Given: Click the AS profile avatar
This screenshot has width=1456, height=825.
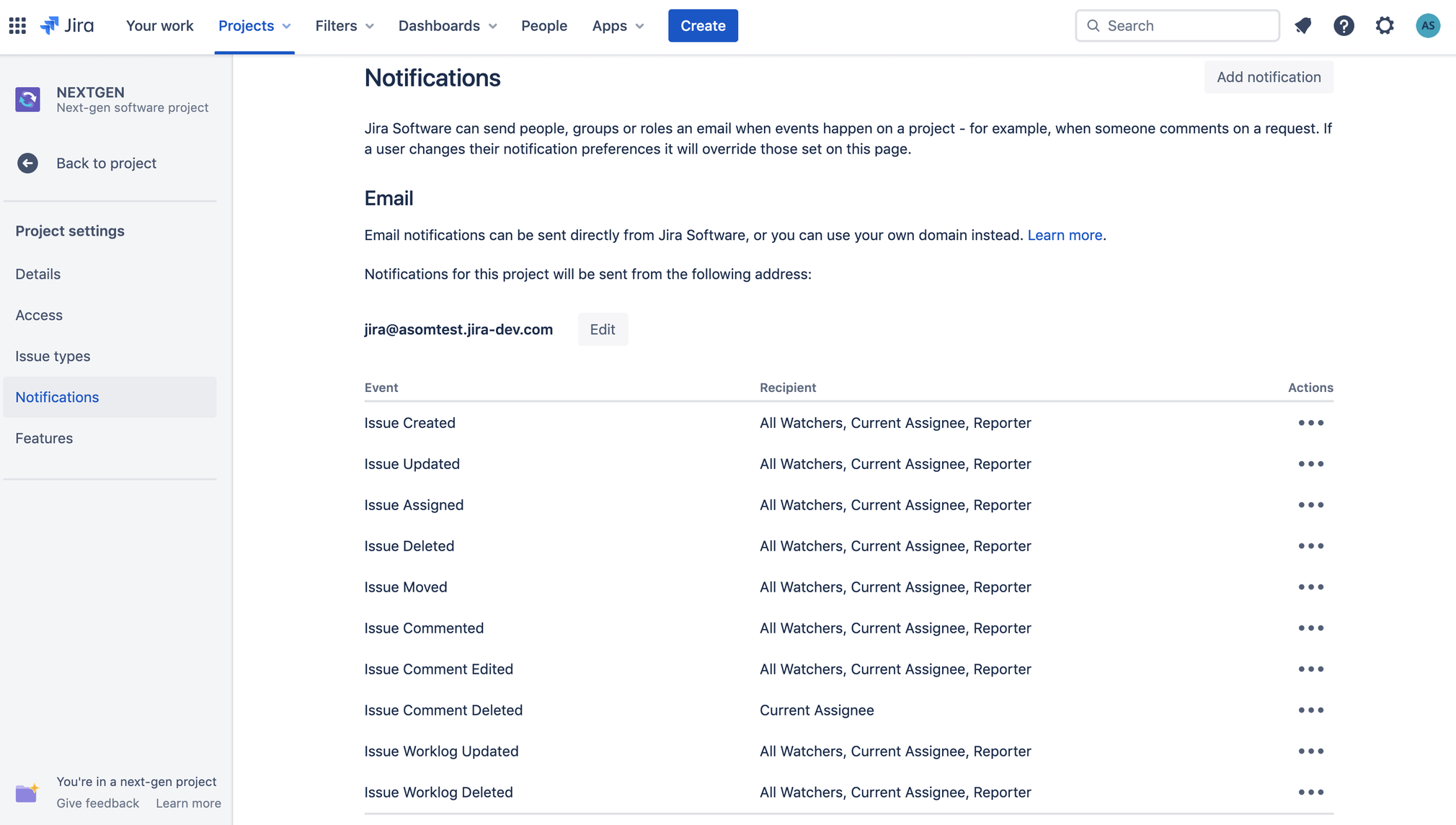Looking at the screenshot, I should [x=1427, y=26].
